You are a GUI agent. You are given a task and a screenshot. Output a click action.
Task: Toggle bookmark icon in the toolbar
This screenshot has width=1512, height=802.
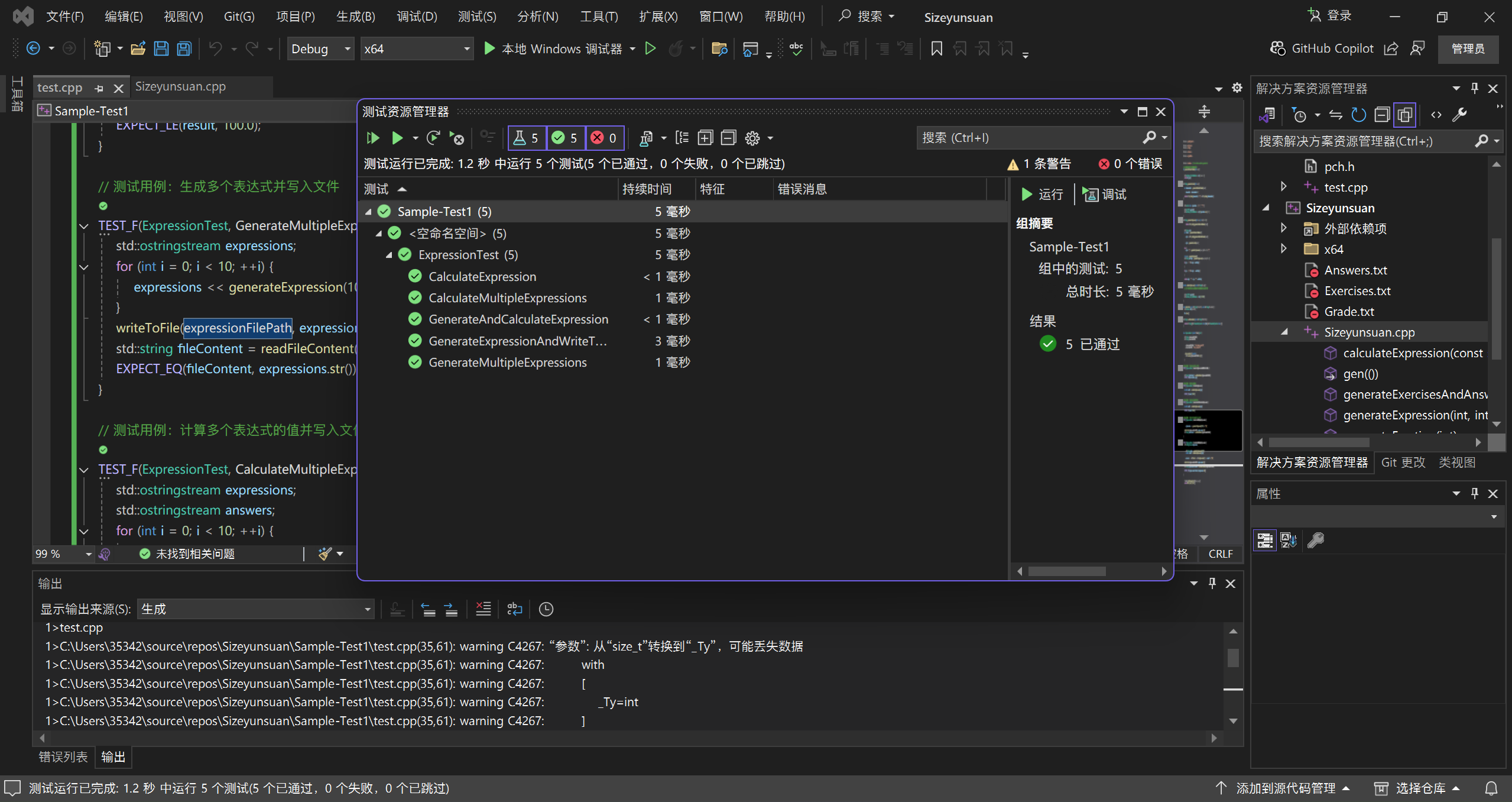[x=936, y=48]
